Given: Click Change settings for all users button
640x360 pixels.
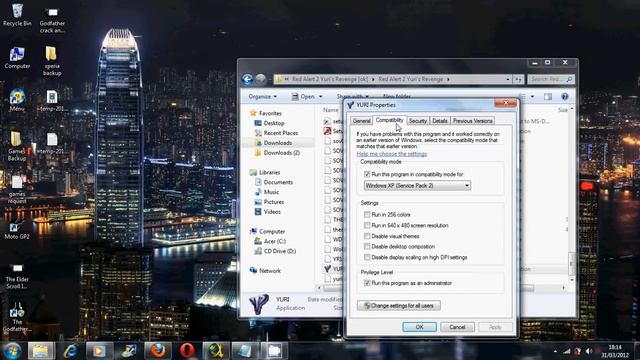Looking at the screenshot, I should (x=398, y=305).
